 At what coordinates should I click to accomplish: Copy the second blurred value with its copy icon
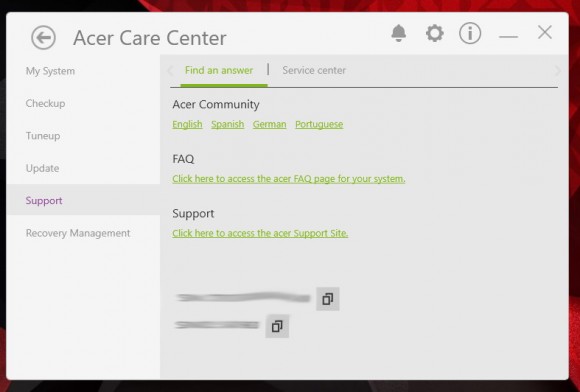[277, 326]
